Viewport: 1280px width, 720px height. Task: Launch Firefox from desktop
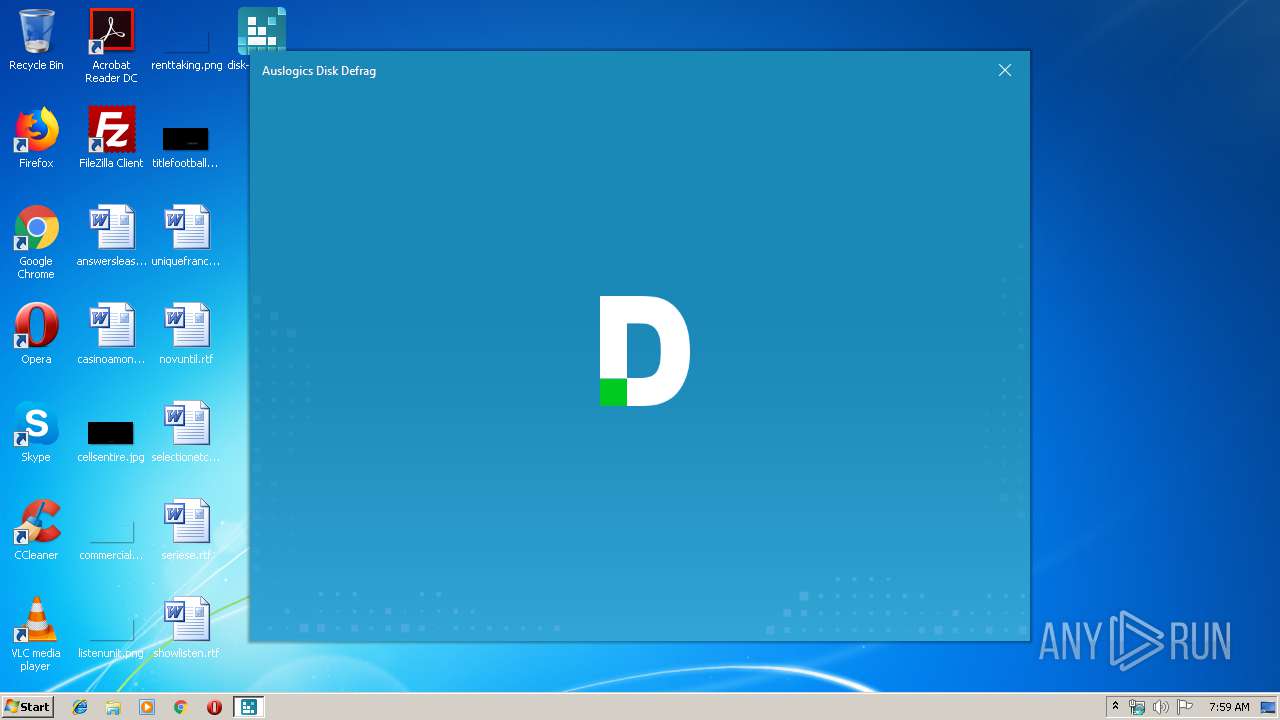point(36,138)
